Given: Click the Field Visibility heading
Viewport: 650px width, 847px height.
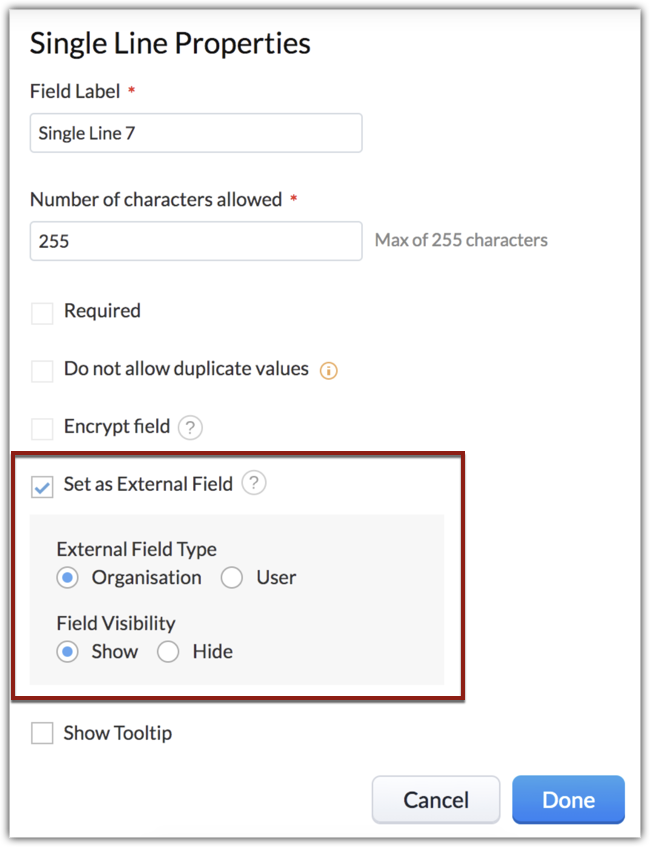Looking at the screenshot, I should click(116, 623).
